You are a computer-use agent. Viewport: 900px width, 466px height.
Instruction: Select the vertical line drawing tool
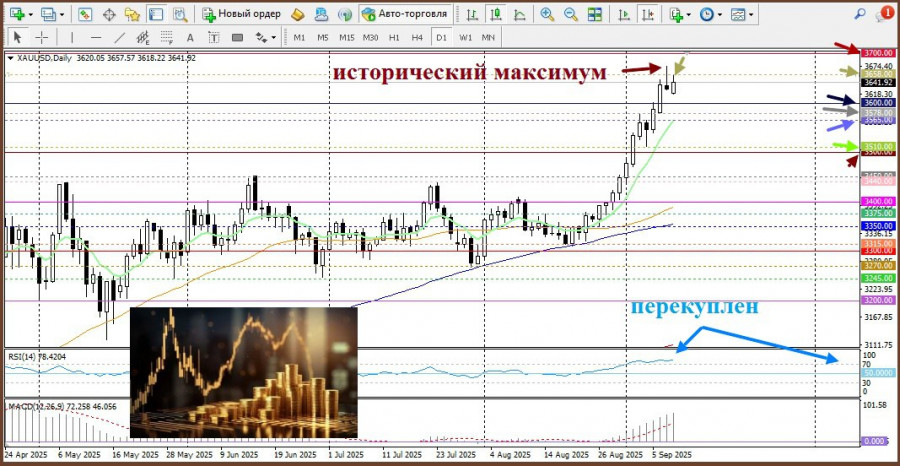coord(71,37)
